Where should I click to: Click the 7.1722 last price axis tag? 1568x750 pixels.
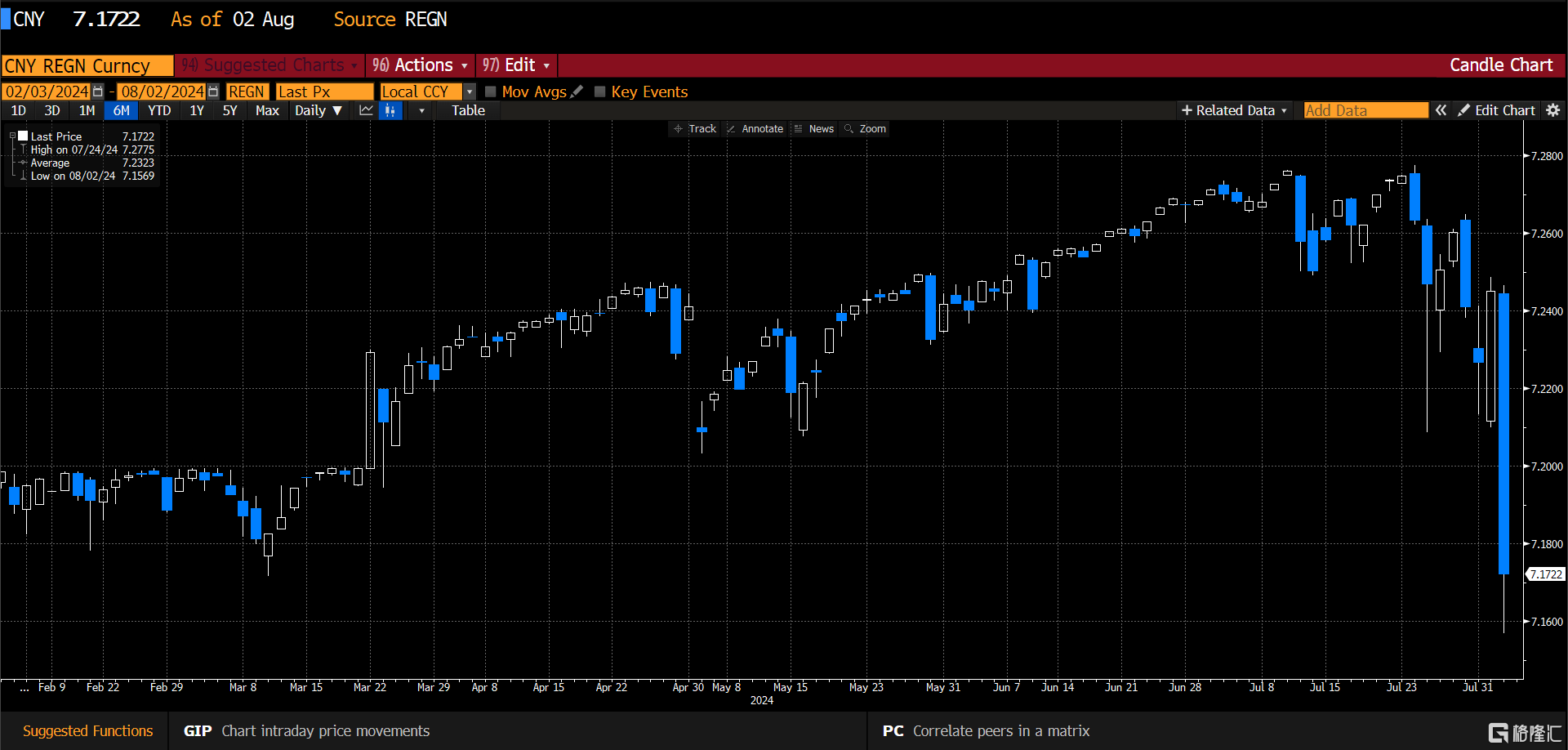point(1545,574)
